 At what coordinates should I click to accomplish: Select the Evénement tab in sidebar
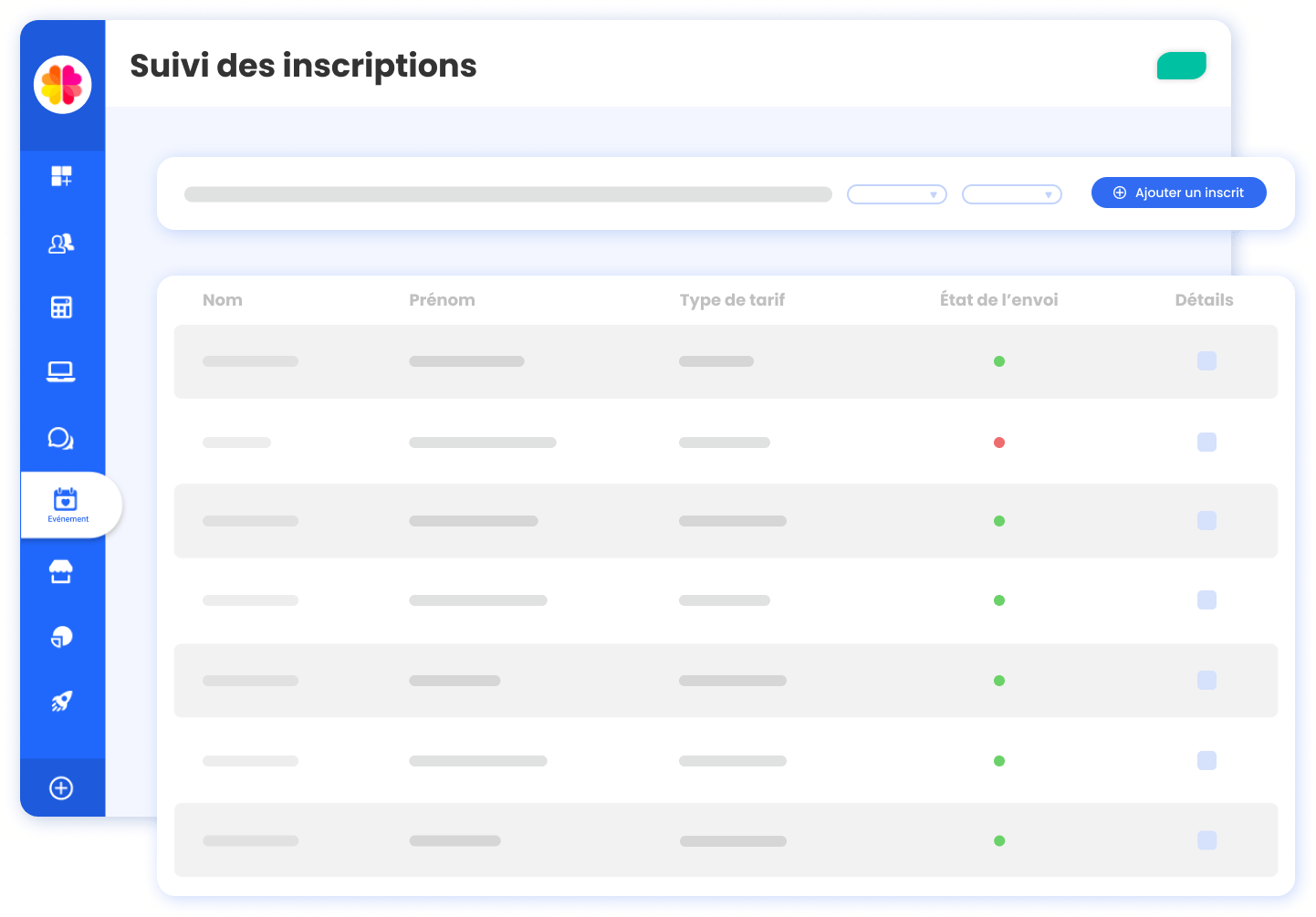[x=68, y=505]
